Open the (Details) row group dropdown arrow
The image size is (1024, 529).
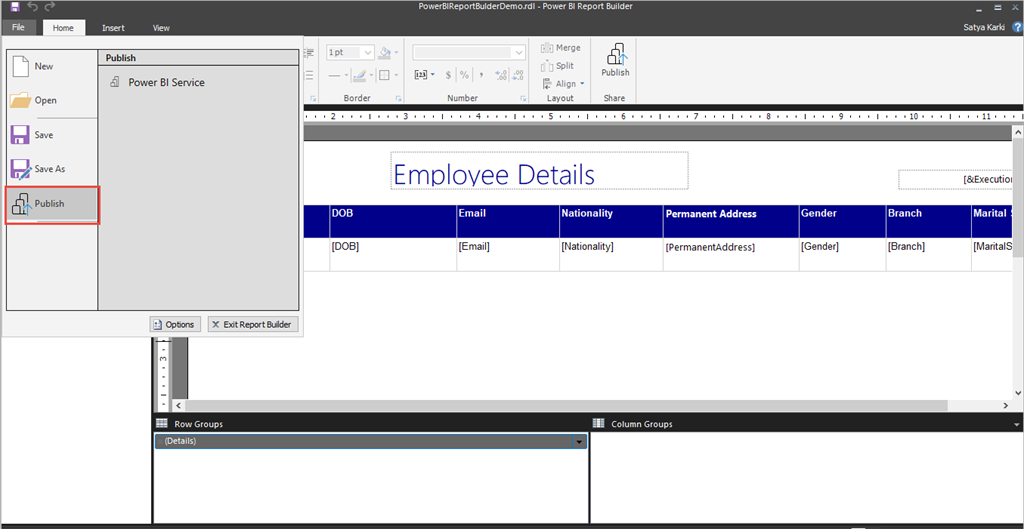click(x=579, y=441)
